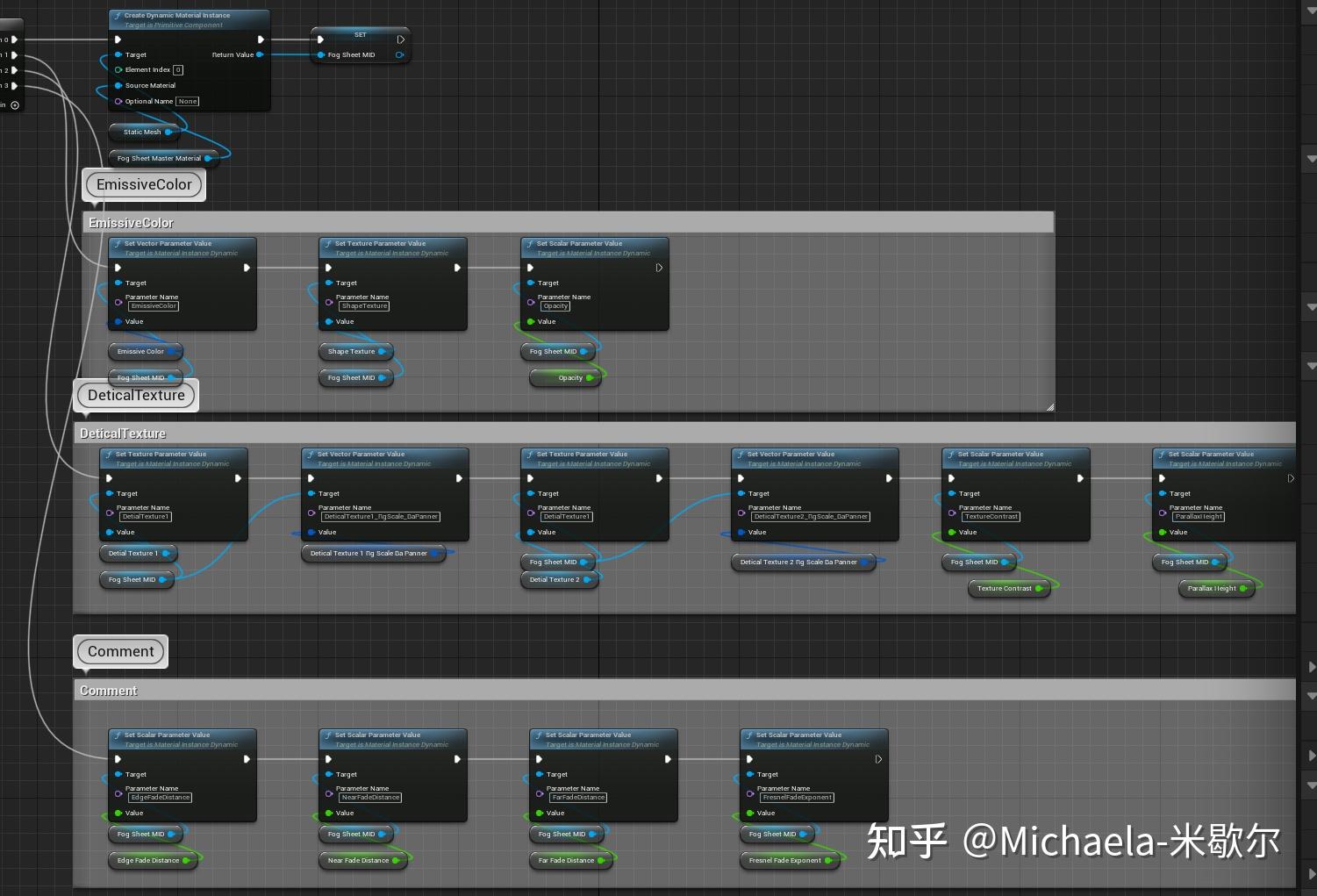Screen dimensions: 1317x896
Task: Select the SET Fog Sheet MID node header
Action: [360, 35]
